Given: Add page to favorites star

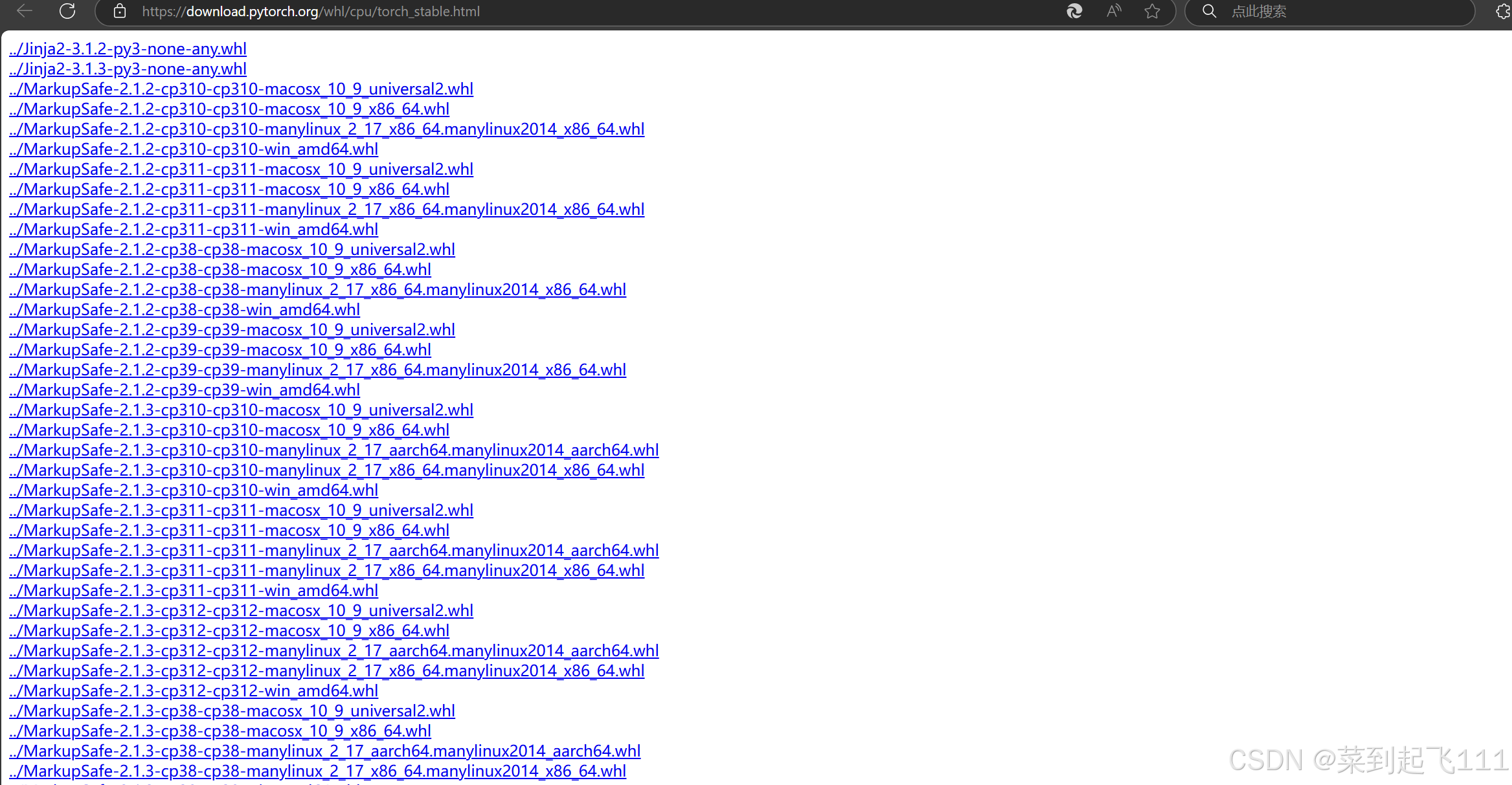Looking at the screenshot, I should click(1152, 11).
